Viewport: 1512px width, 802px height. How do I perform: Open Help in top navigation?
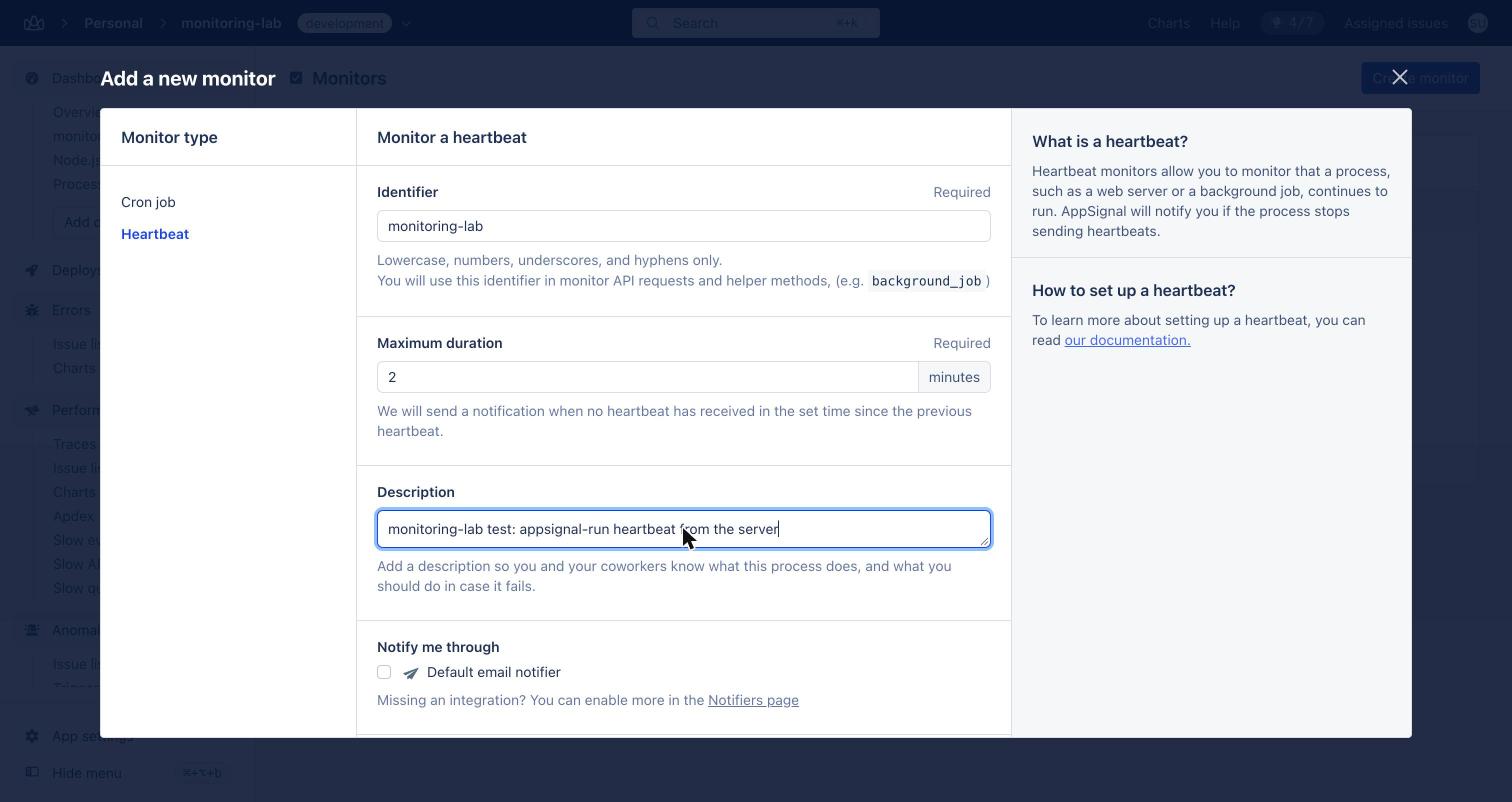coord(1224,23)
